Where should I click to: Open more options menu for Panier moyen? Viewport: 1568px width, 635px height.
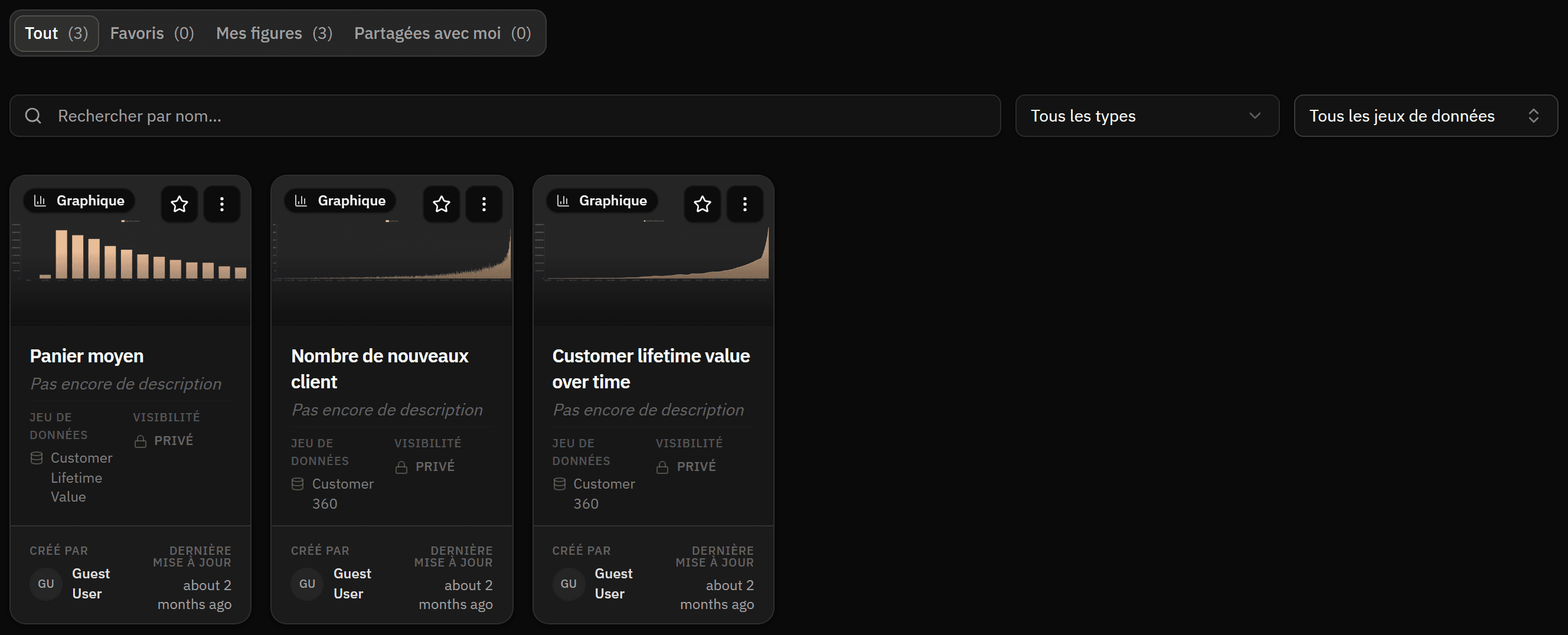click(222, 204)
